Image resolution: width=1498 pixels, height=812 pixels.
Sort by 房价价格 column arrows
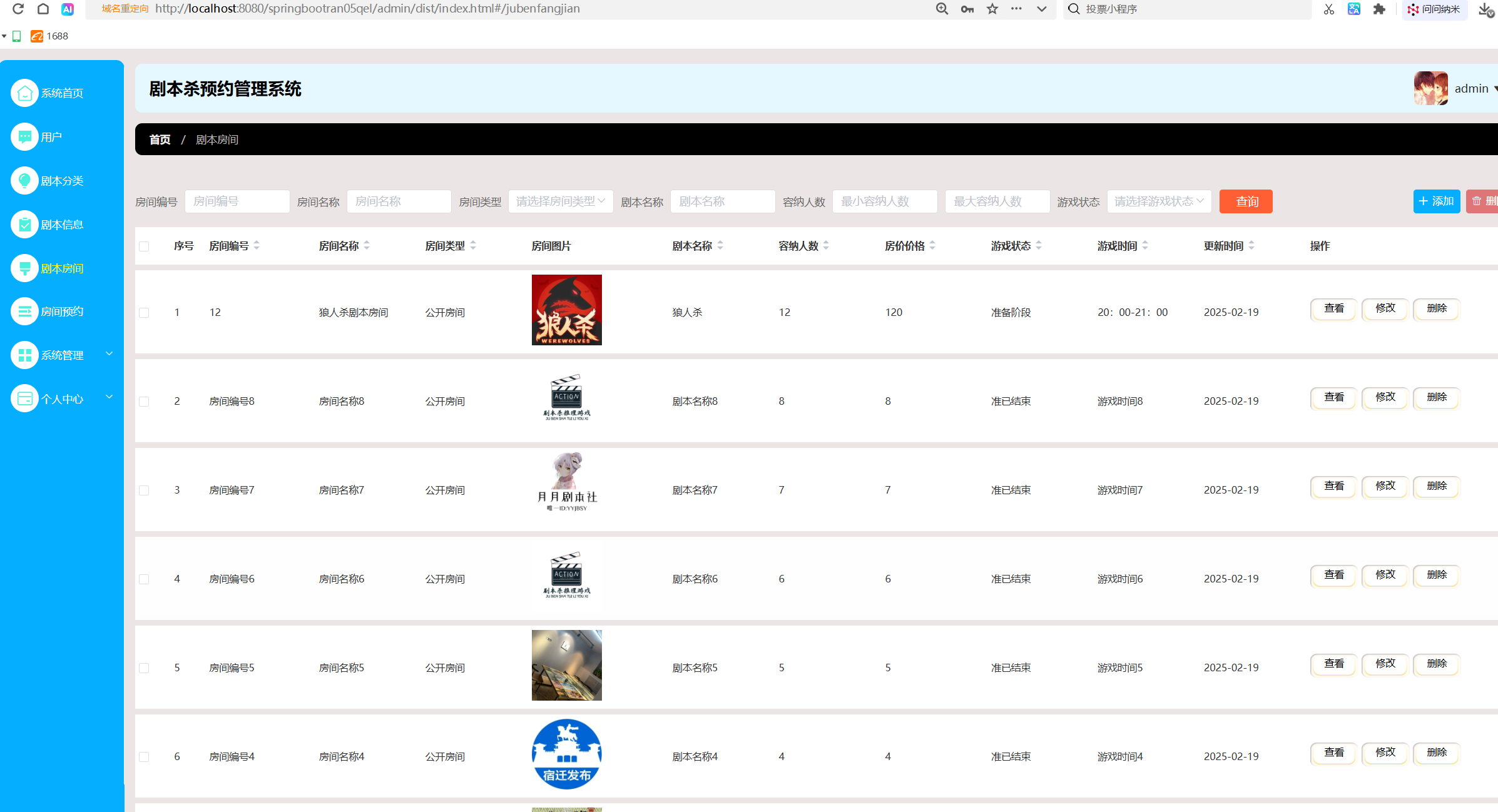(x=932, y=246)
